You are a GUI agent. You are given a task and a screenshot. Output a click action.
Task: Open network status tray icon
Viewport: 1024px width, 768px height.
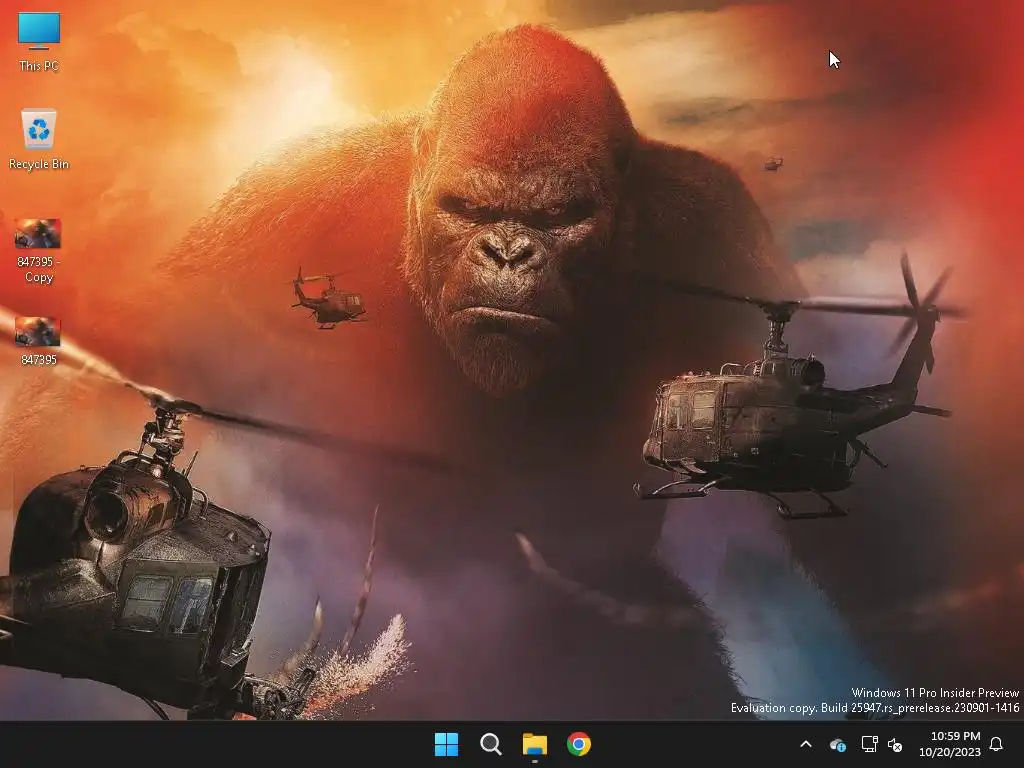pyautogui.click(x=869, y=744)
